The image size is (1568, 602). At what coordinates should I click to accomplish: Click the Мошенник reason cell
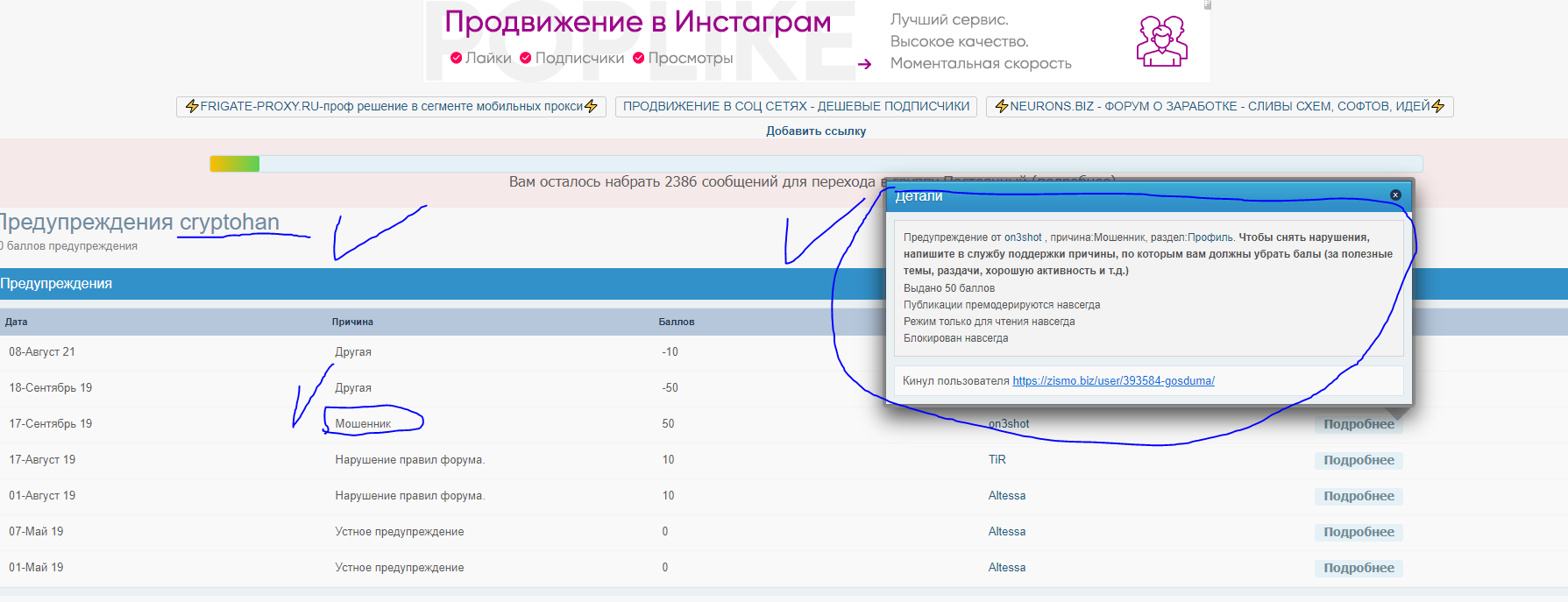(x=363, y=424)
